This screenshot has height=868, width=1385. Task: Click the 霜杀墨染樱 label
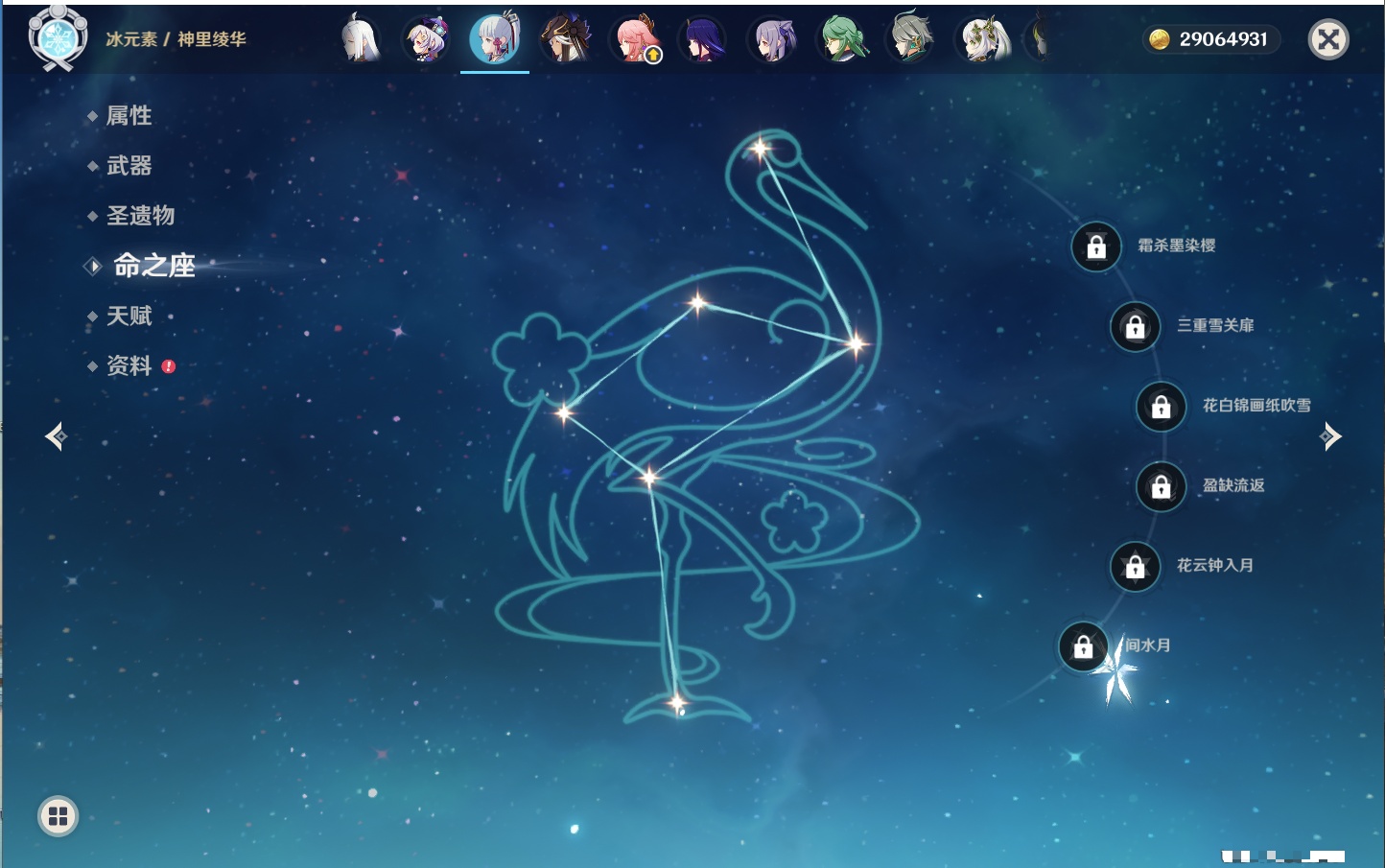pos(1176,246)
